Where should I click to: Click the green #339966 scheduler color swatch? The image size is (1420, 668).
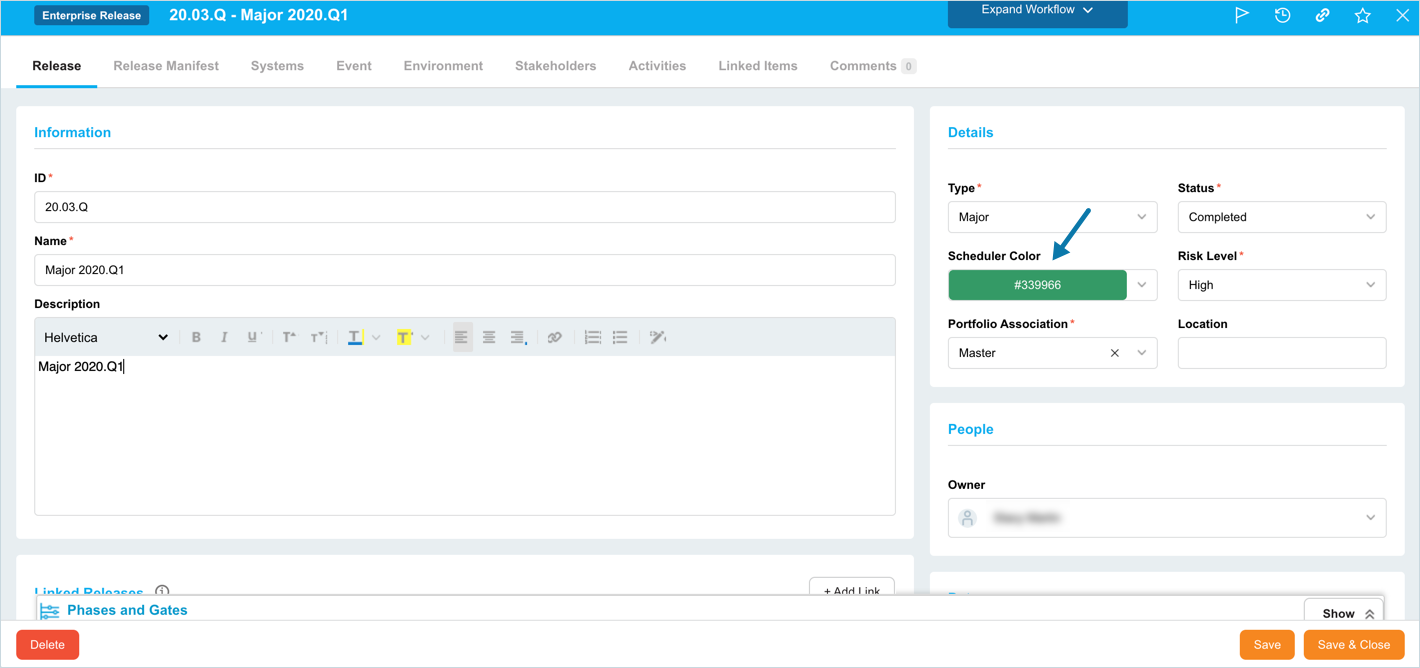point(1037,285)
